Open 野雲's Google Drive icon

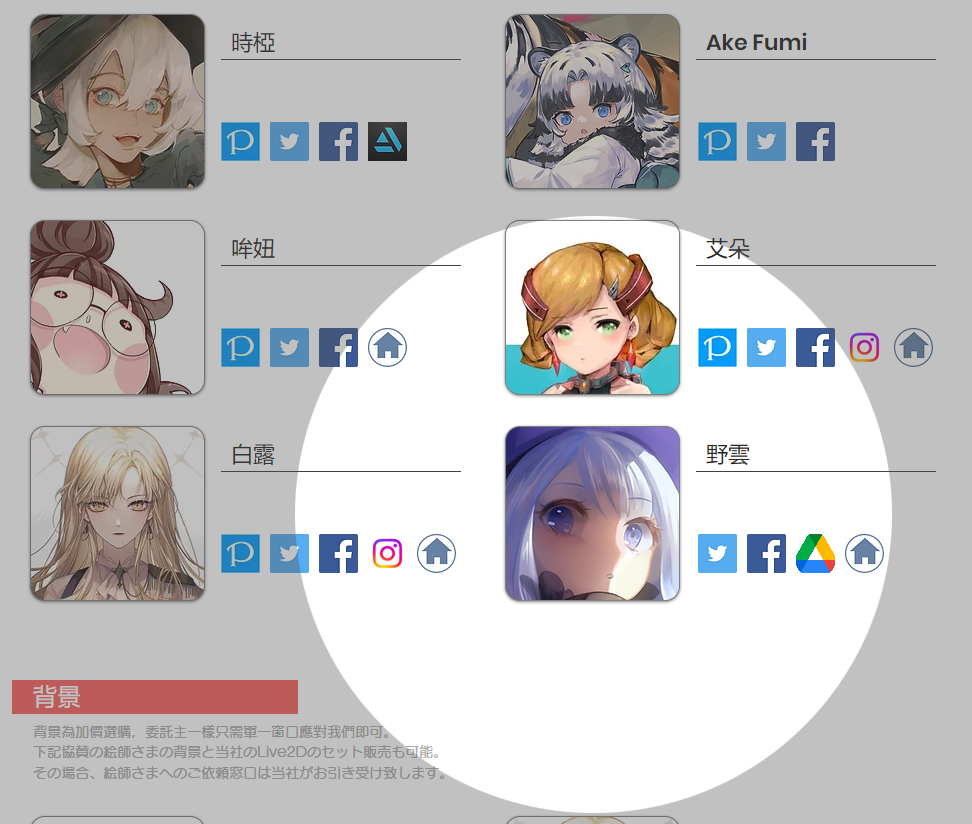[x=815, y=553]
